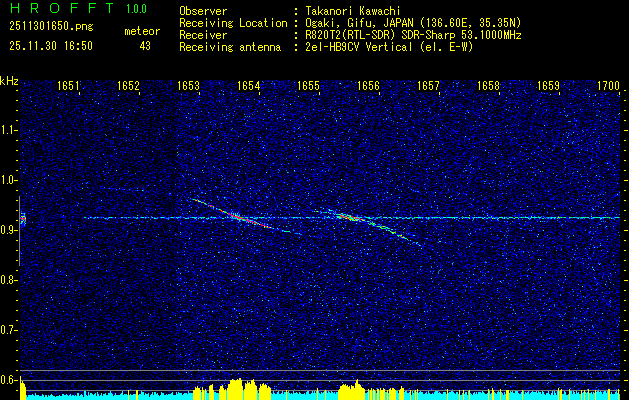The height and width of the screenshot is (400, 629).
Task: Select the filename 2511301650.png
Action: tap(51, 26)
